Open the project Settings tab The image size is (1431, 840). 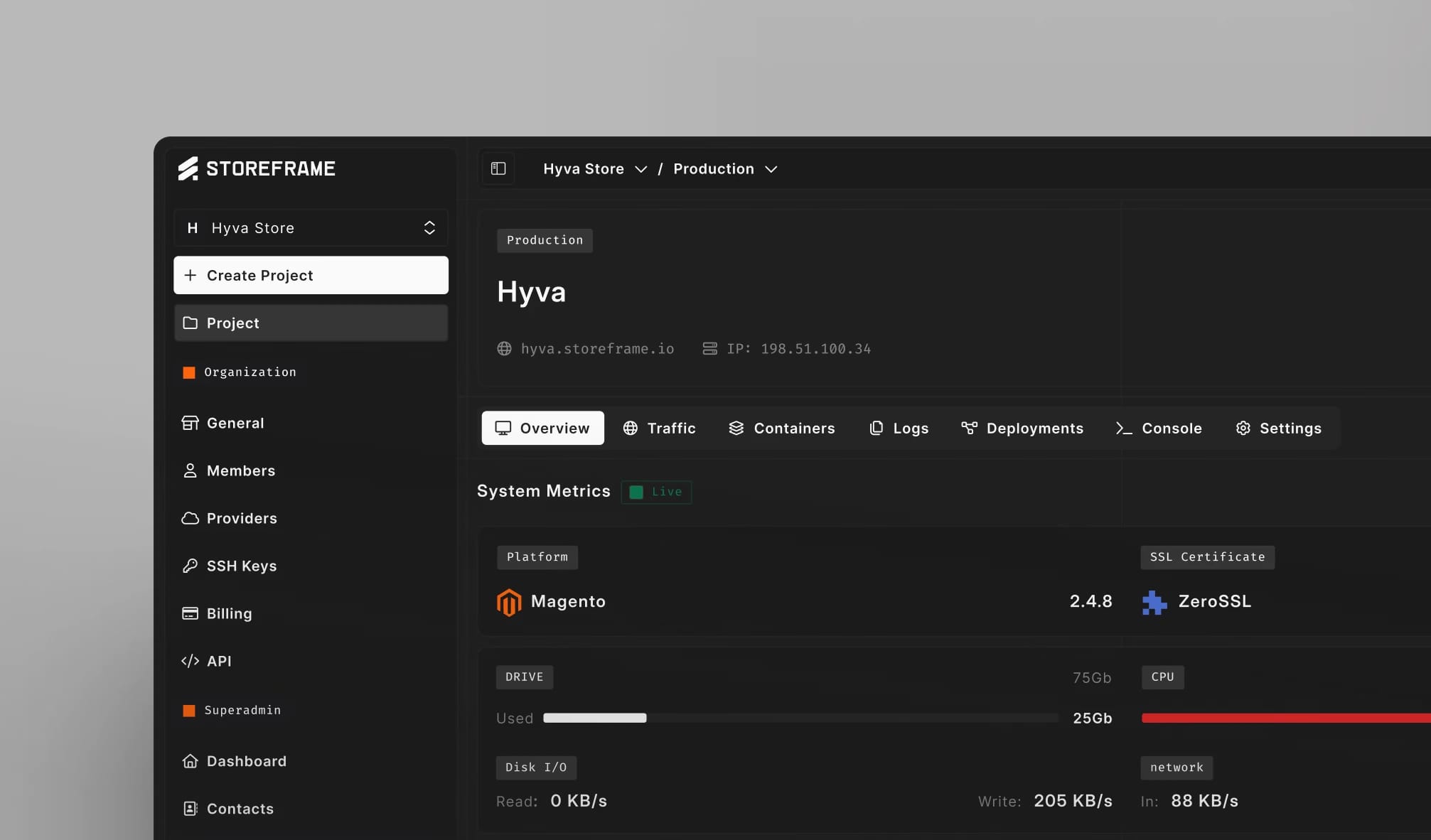point(1278,428)
